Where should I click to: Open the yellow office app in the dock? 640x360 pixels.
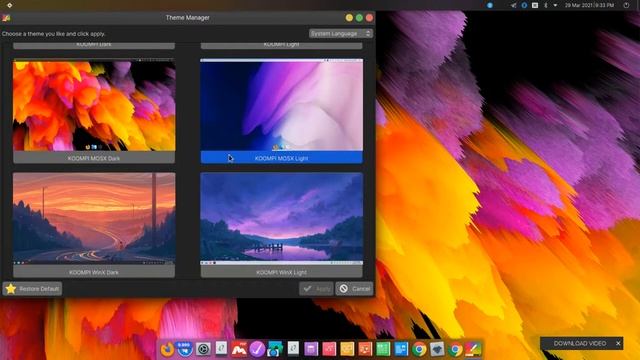(x=347, y=349)
